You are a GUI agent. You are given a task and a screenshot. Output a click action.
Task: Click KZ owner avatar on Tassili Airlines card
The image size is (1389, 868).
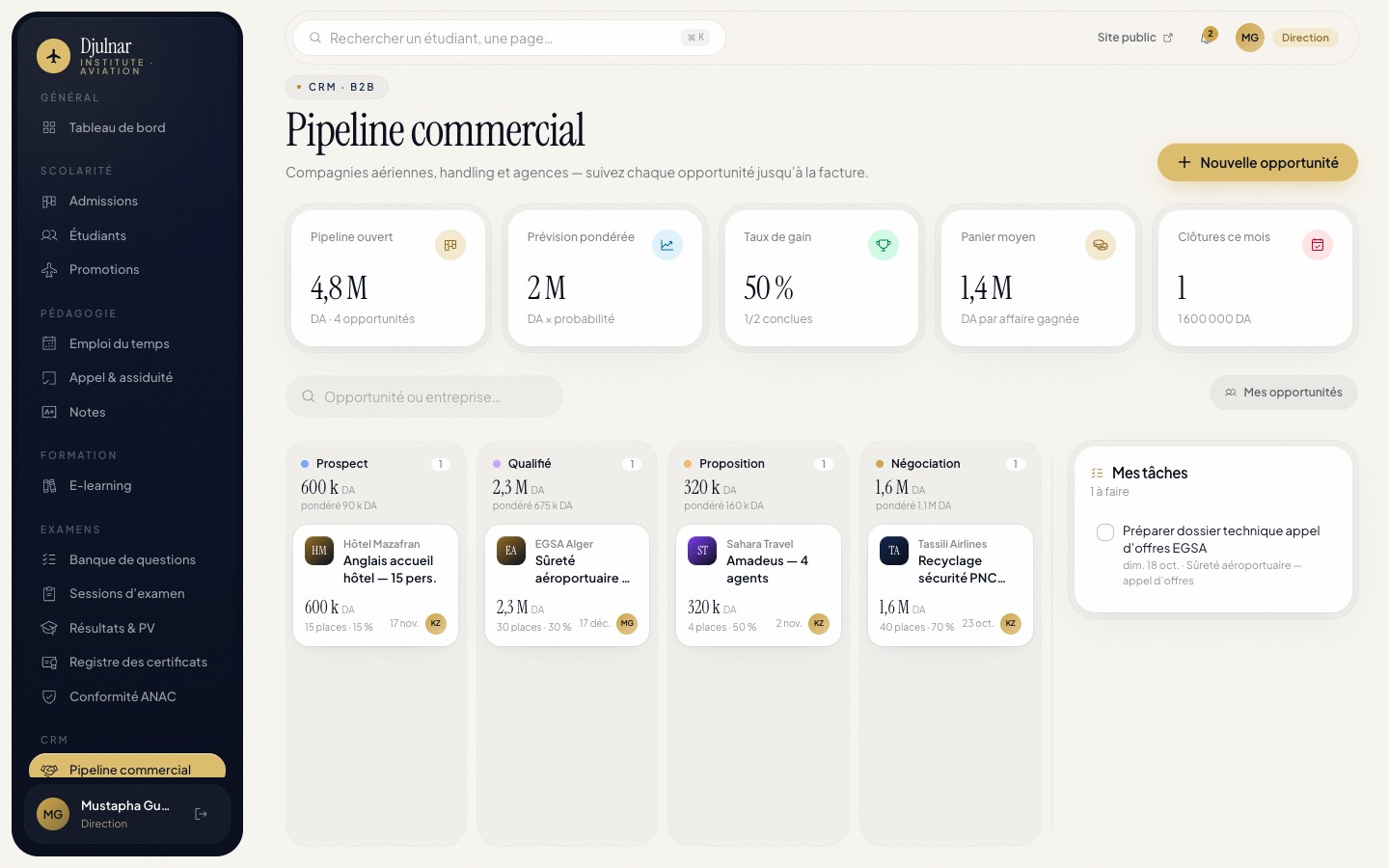pyautogui.click(x=1011, y=623)
